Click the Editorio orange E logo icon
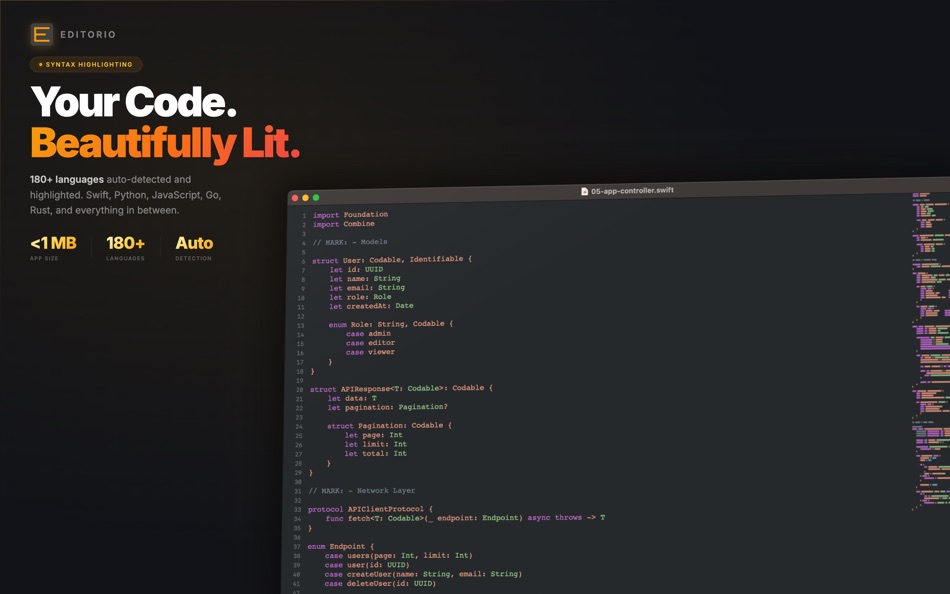The width and height of the screenshot is (950, 594). [41, 35]
